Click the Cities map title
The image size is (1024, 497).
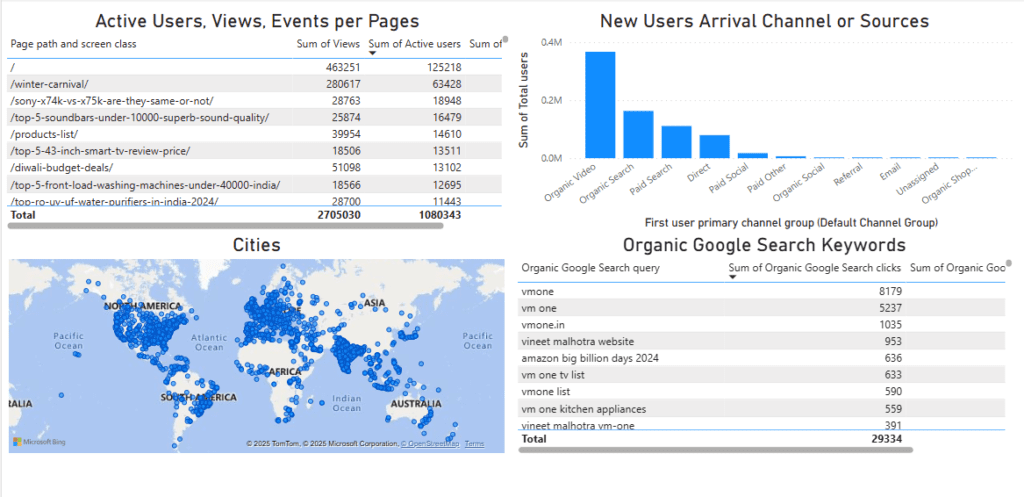pos(257,246)
